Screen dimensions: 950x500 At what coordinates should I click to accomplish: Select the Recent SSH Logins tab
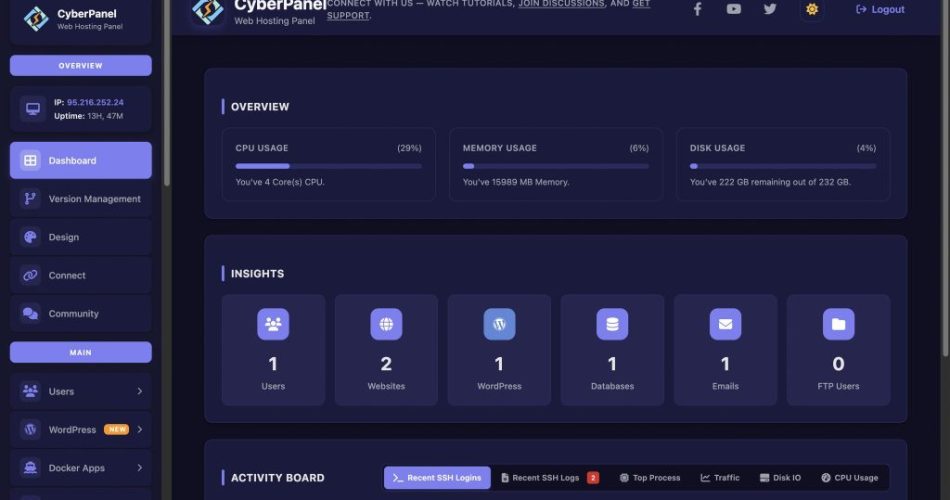[x=437, y=478]
